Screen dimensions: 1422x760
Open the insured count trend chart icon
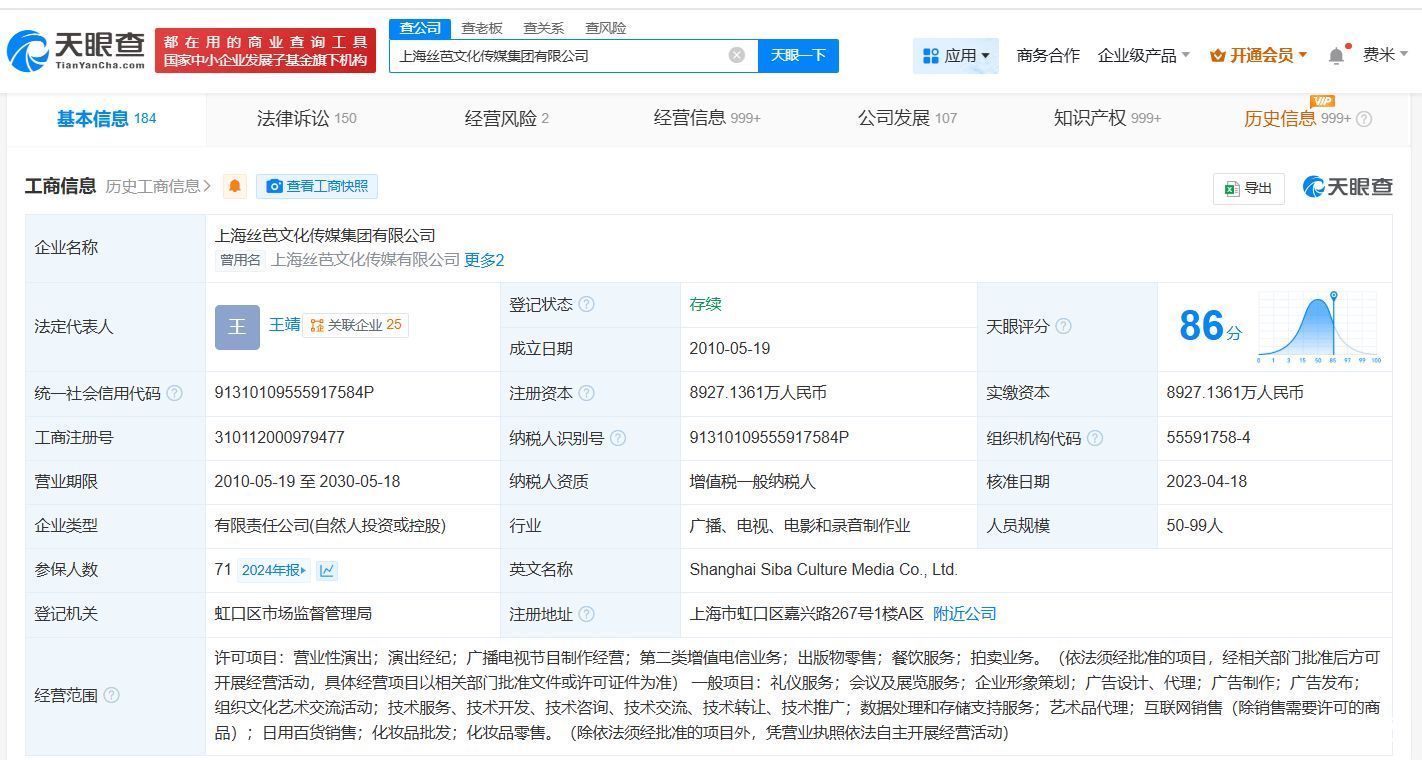tap(327, 570)
